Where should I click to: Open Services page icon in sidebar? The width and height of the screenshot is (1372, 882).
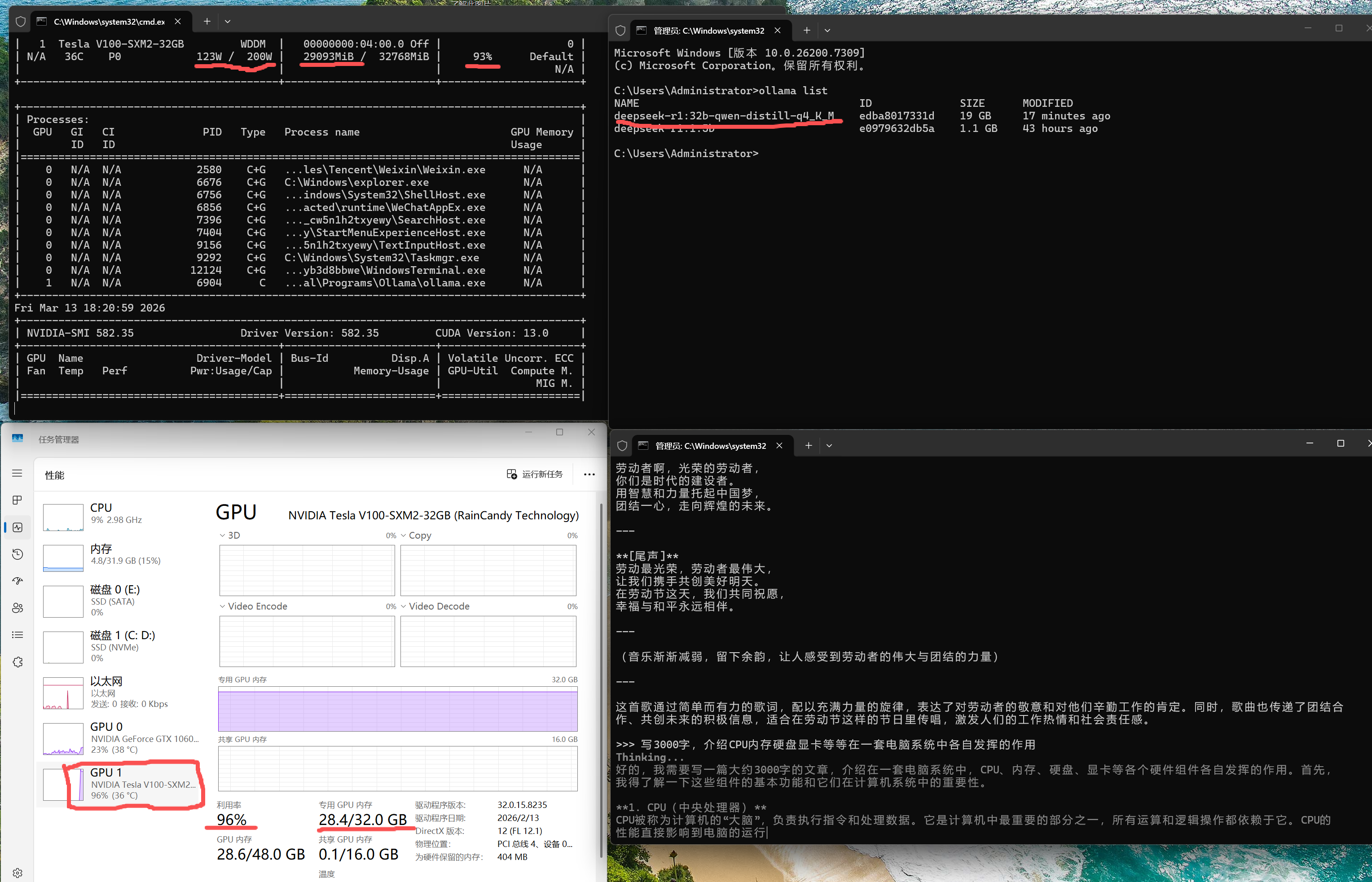pos(17,662)
